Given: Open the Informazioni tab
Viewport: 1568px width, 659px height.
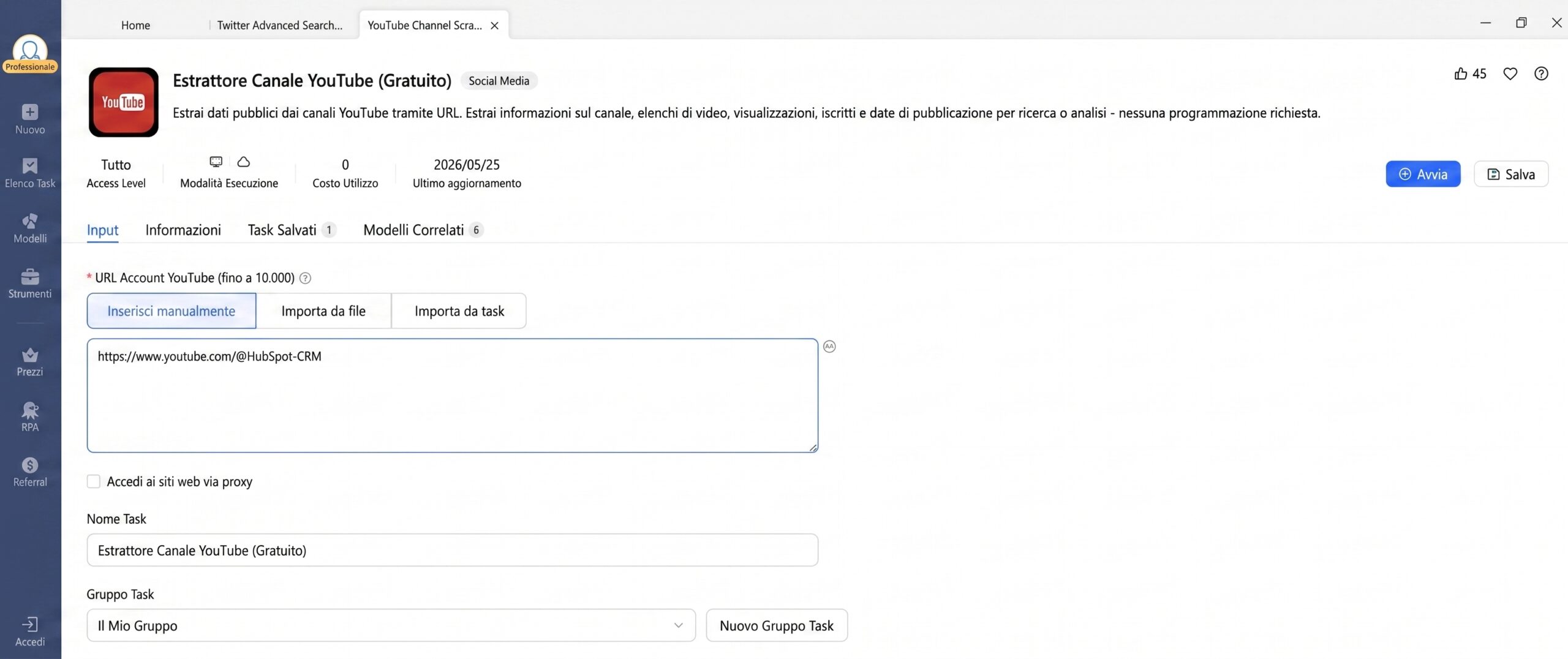Looking at the screenshot, I should tap(183, 230).
